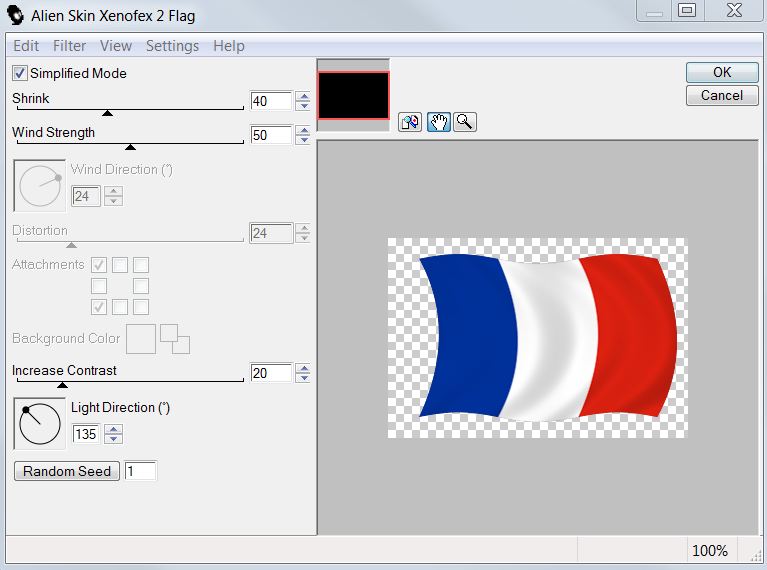Click the Increase Contrast slider handle
This screenshot has height=570, width=767.
coord(62,385)
